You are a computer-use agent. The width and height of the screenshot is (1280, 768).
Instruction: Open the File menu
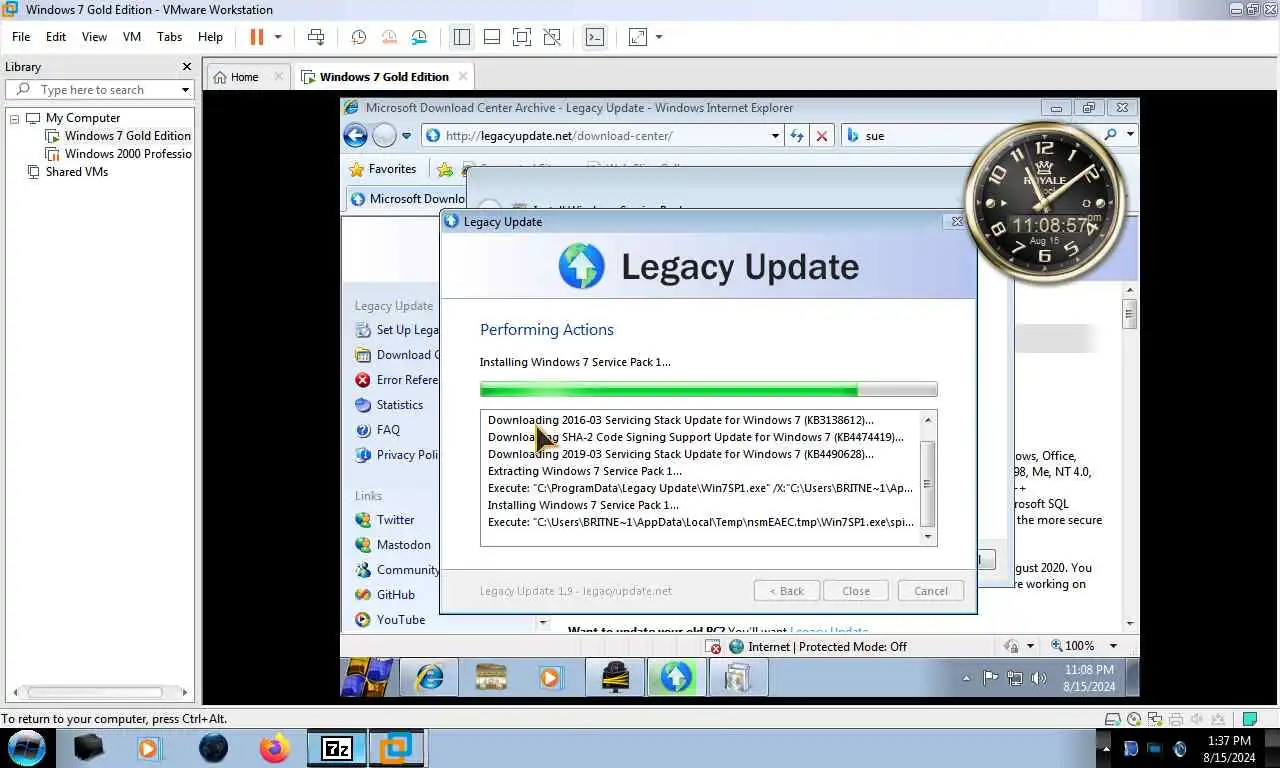pos(21,37)
